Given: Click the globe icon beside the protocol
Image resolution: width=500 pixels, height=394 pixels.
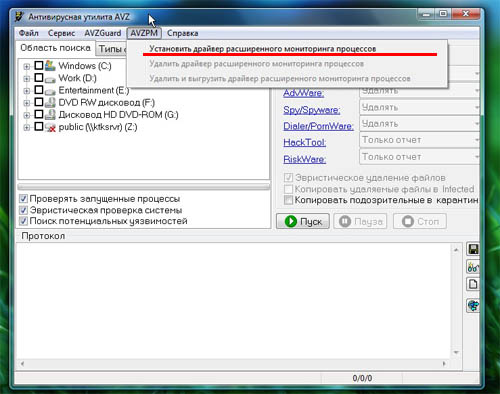Looking at the screenshot, I should pos(473,305).
